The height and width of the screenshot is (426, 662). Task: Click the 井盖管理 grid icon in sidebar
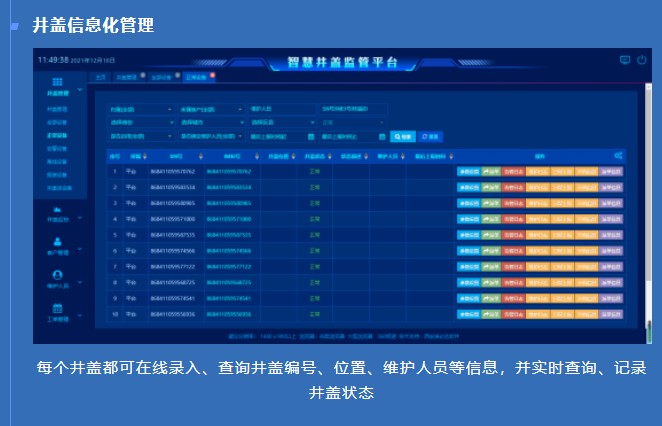(x=57, y=81)
